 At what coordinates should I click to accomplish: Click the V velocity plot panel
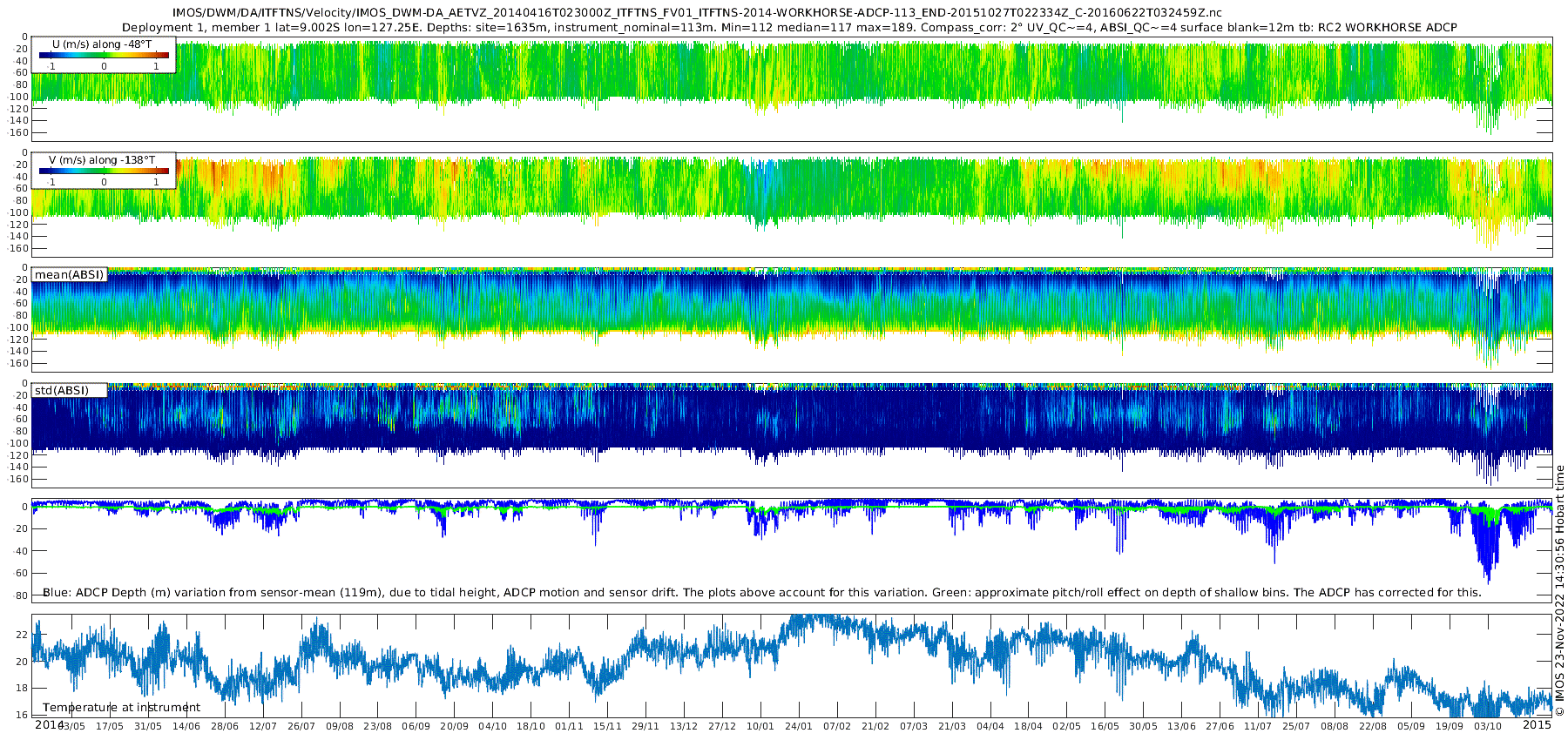[x=792, y=205]
